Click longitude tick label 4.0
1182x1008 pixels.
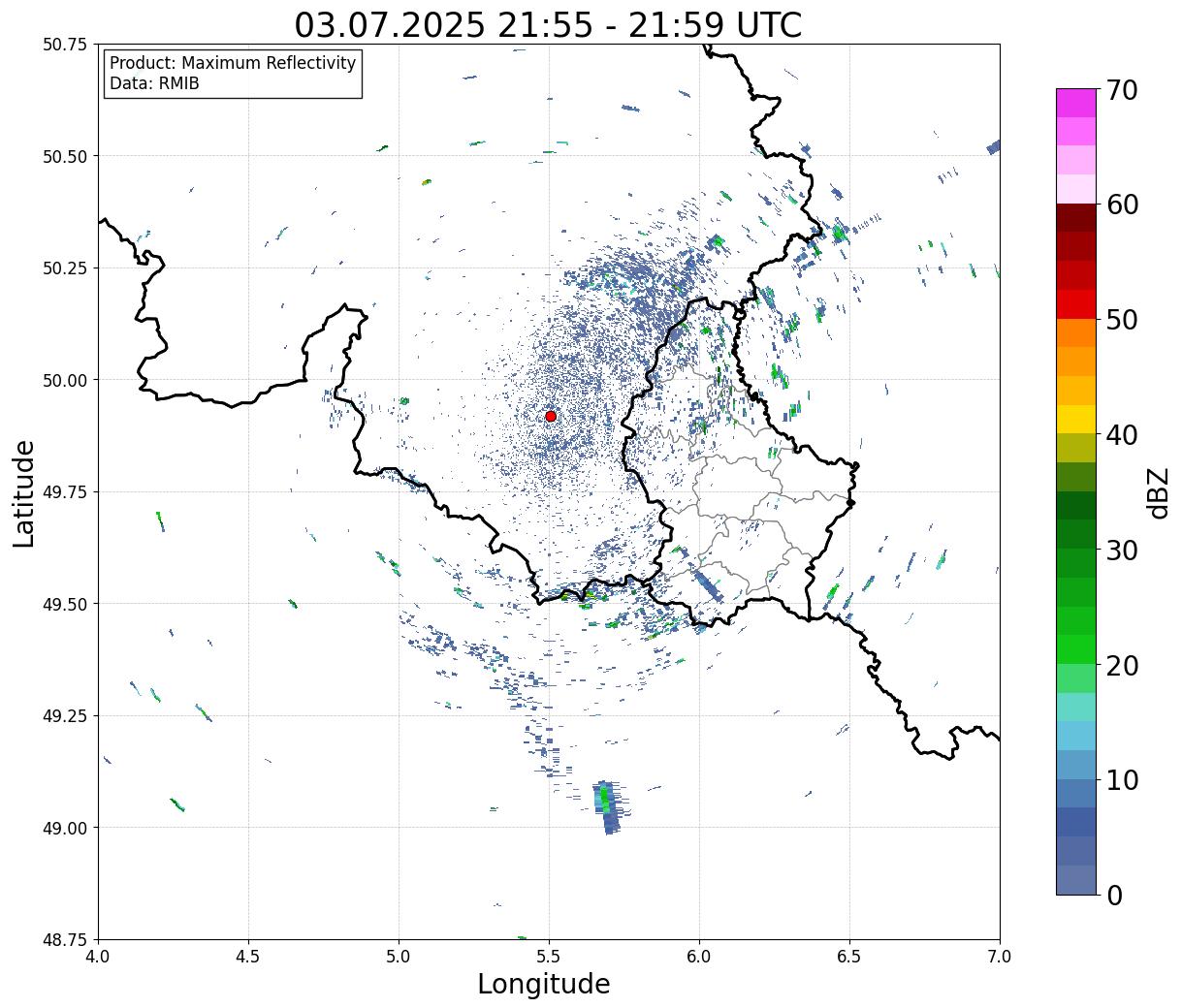click(98, 957)
